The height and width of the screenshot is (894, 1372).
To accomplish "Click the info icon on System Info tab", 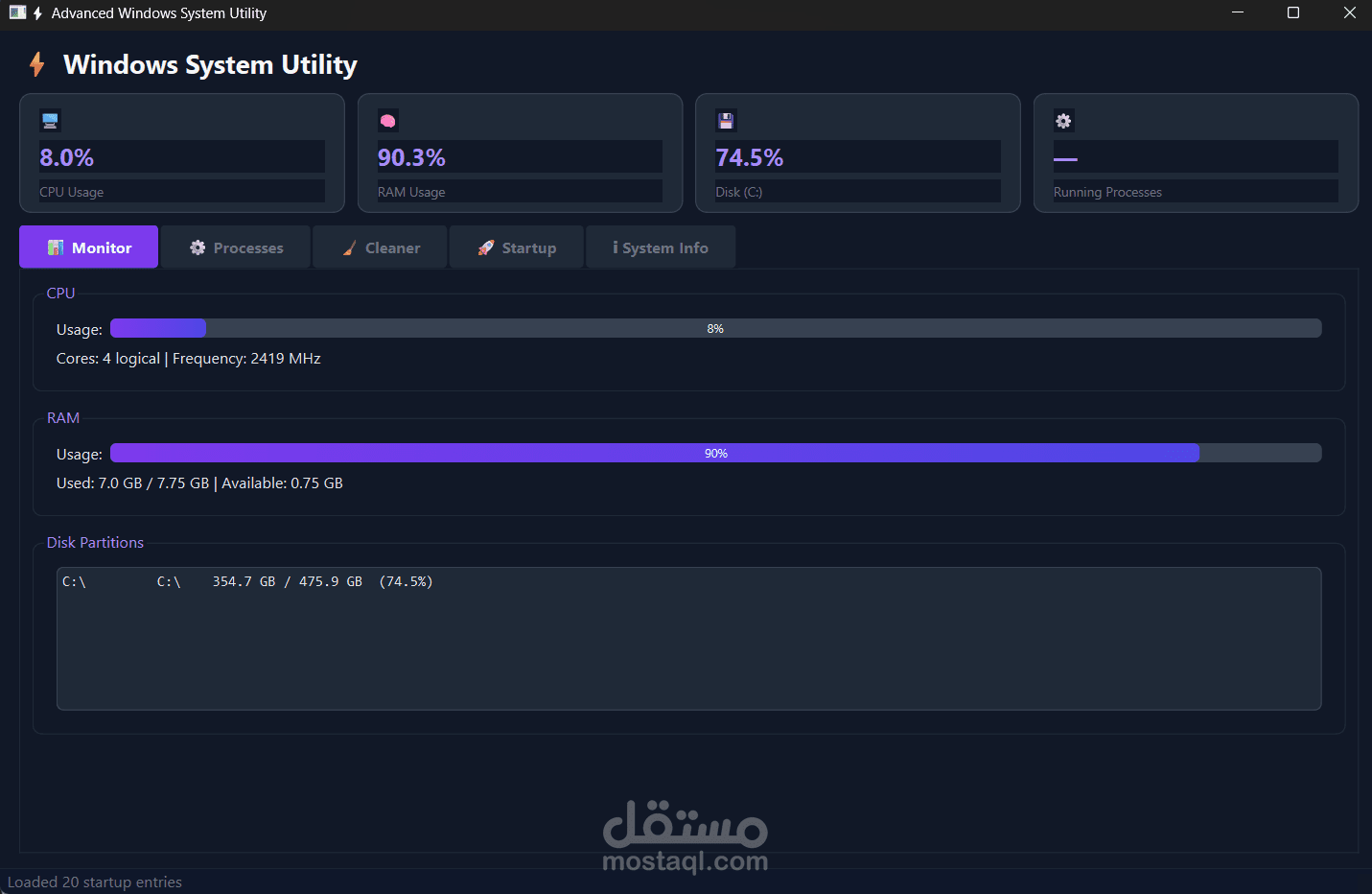I will click(615, 247).
